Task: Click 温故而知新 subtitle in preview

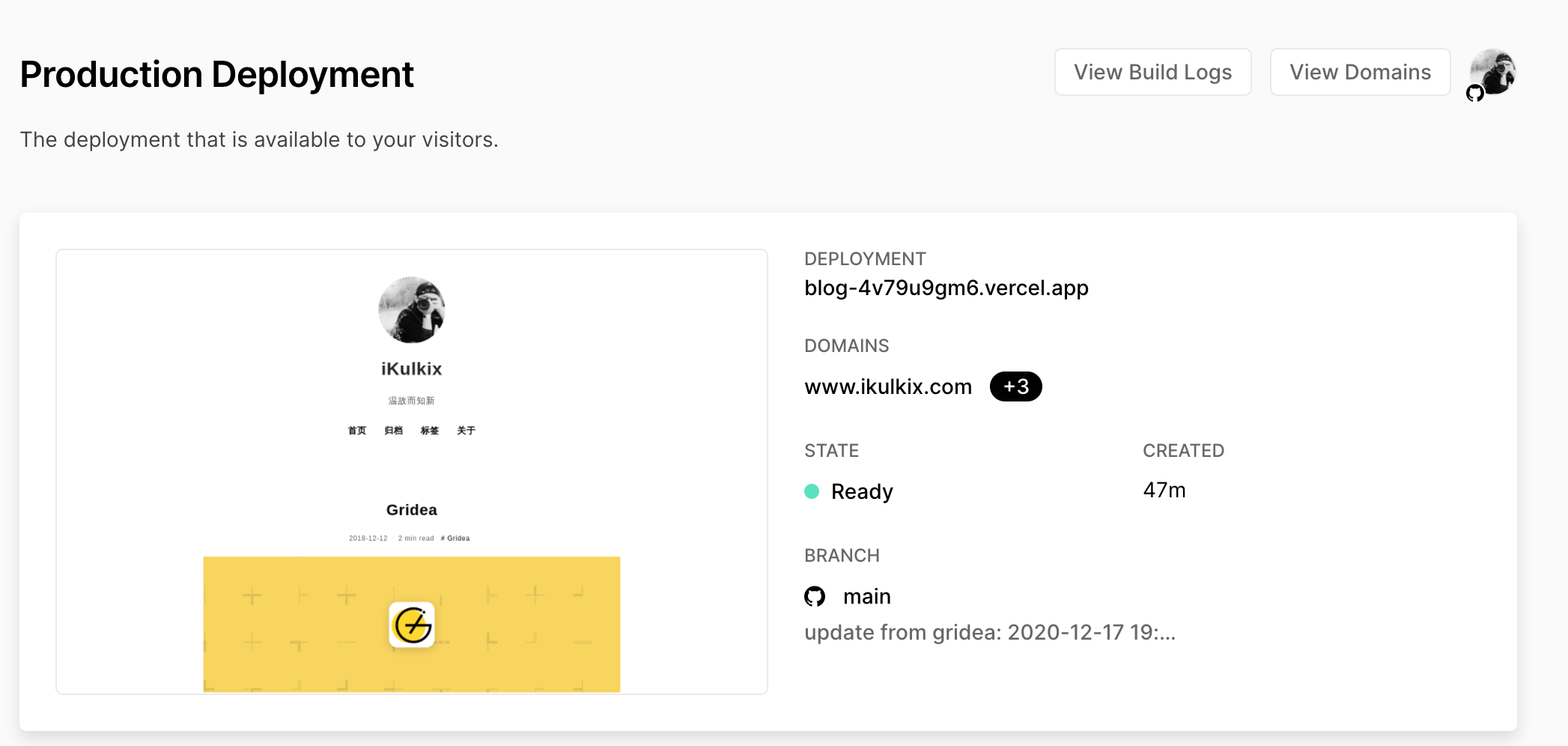Action: [412, 401]
